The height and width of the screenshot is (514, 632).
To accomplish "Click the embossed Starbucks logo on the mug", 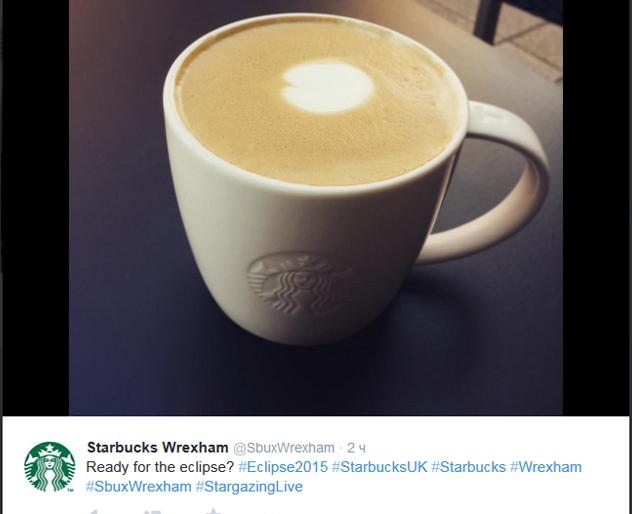I will click(297, 283).
